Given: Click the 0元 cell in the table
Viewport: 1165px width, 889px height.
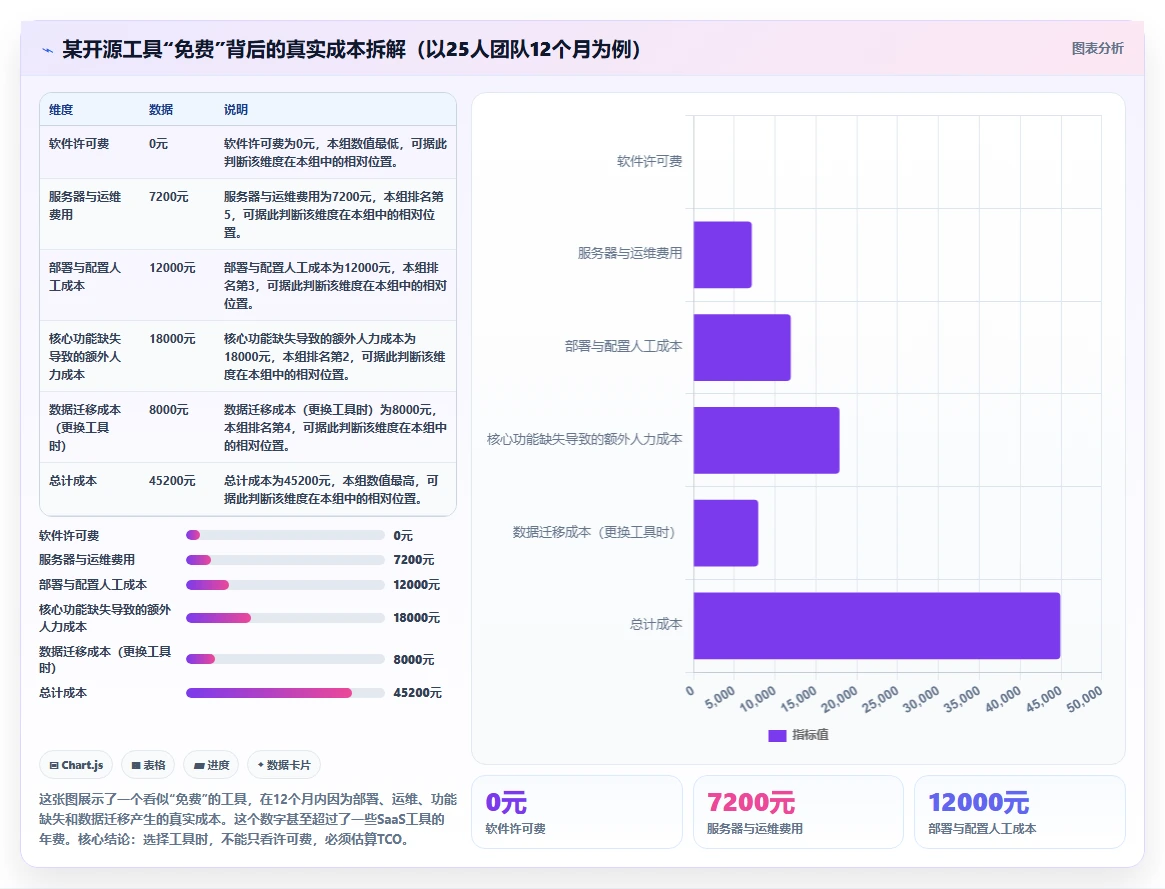Looking at the screenshot, I should 158,144.
